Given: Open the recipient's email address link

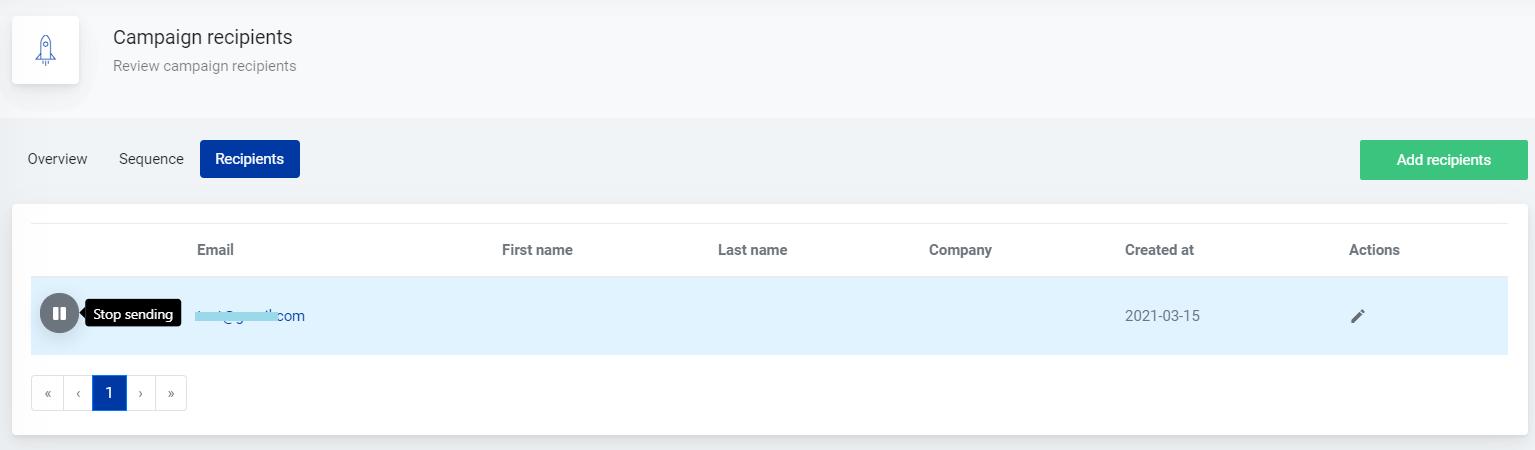Looking at the screenshot, I should click(250, 316).
